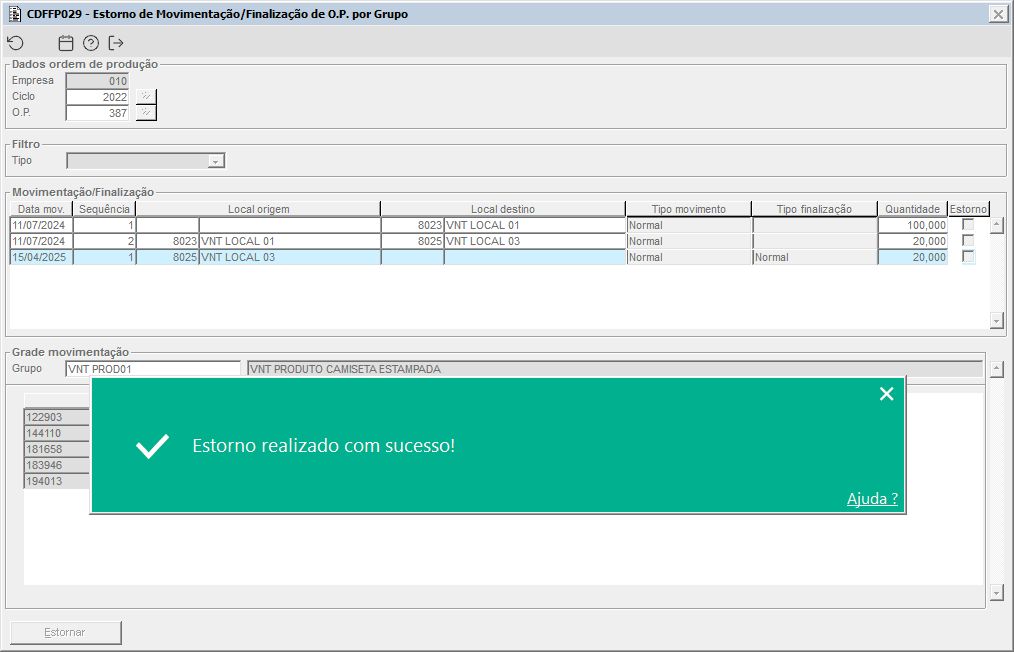Click origin cell VNT LOCAL 01 in second row
The height and width of the screenshot is (652, 1014).
(290, 241)
